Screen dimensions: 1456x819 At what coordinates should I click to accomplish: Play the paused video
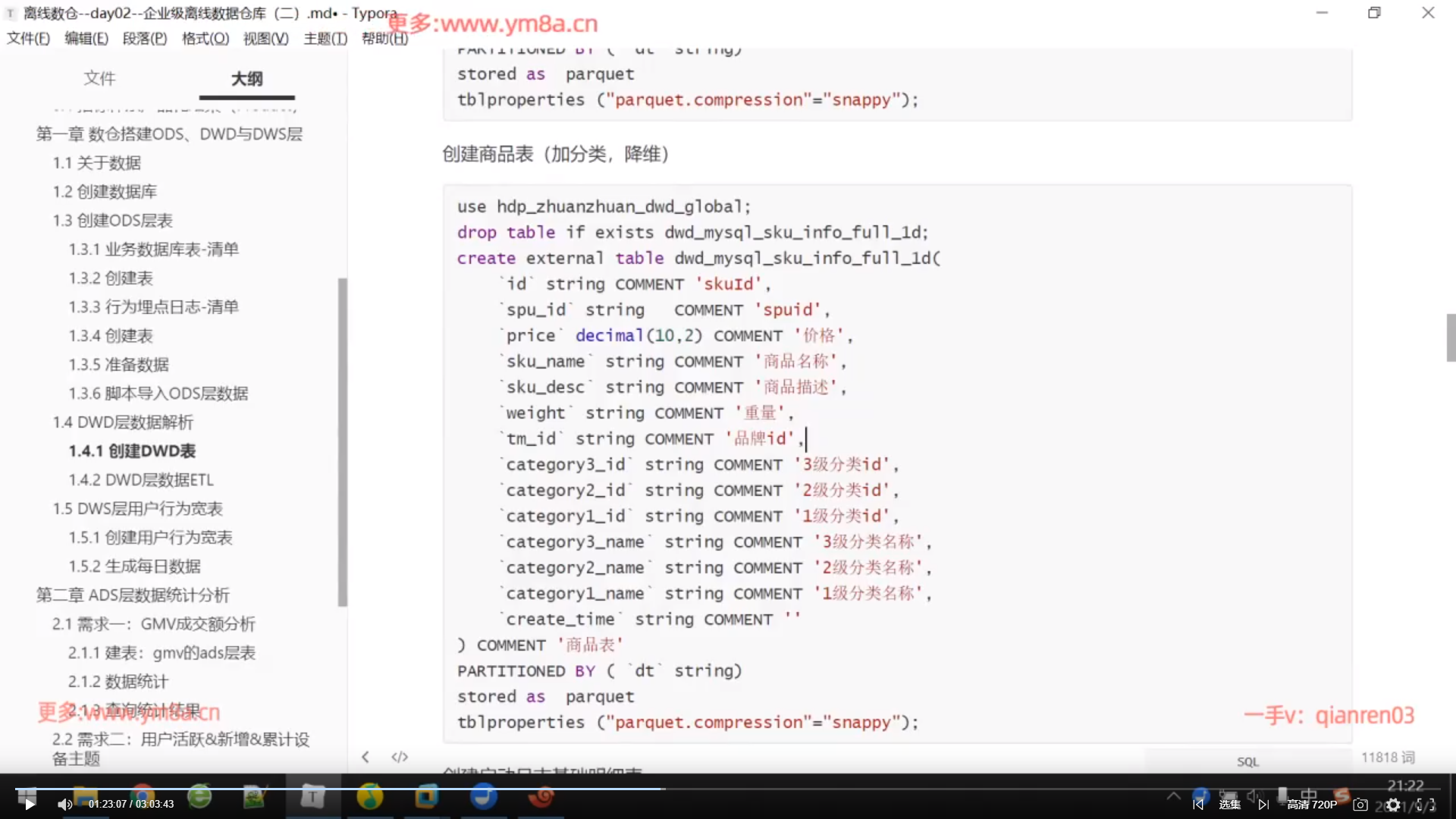[29, 805]
